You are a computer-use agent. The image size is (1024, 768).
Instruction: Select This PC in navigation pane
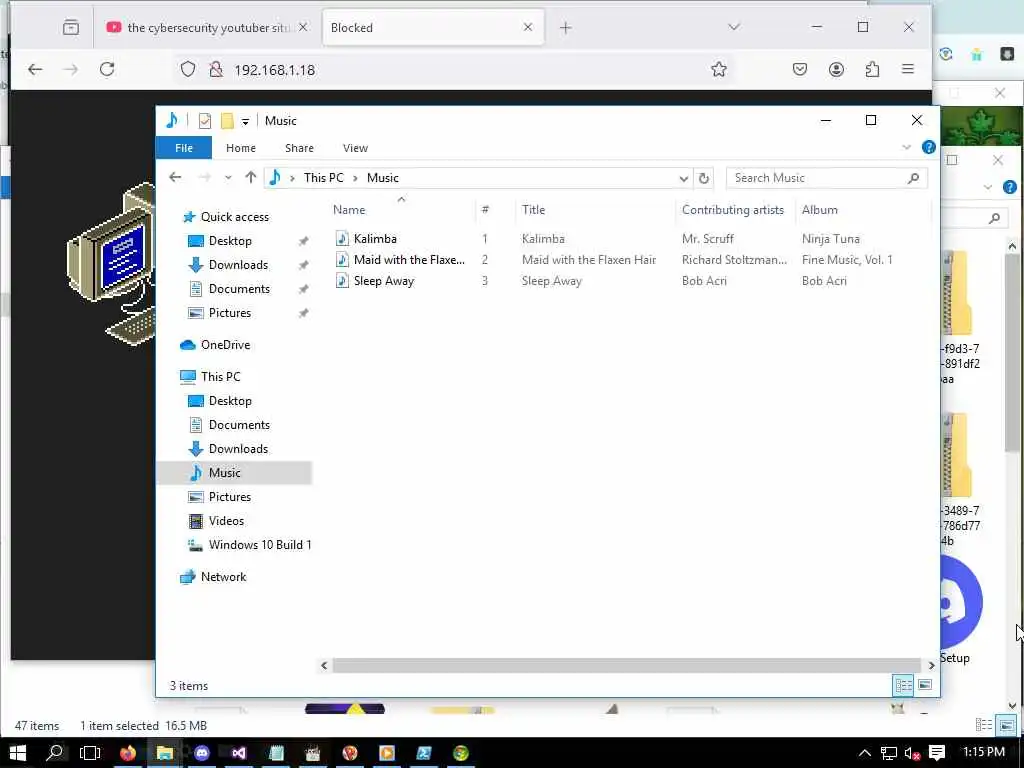(x=220, y=377)
